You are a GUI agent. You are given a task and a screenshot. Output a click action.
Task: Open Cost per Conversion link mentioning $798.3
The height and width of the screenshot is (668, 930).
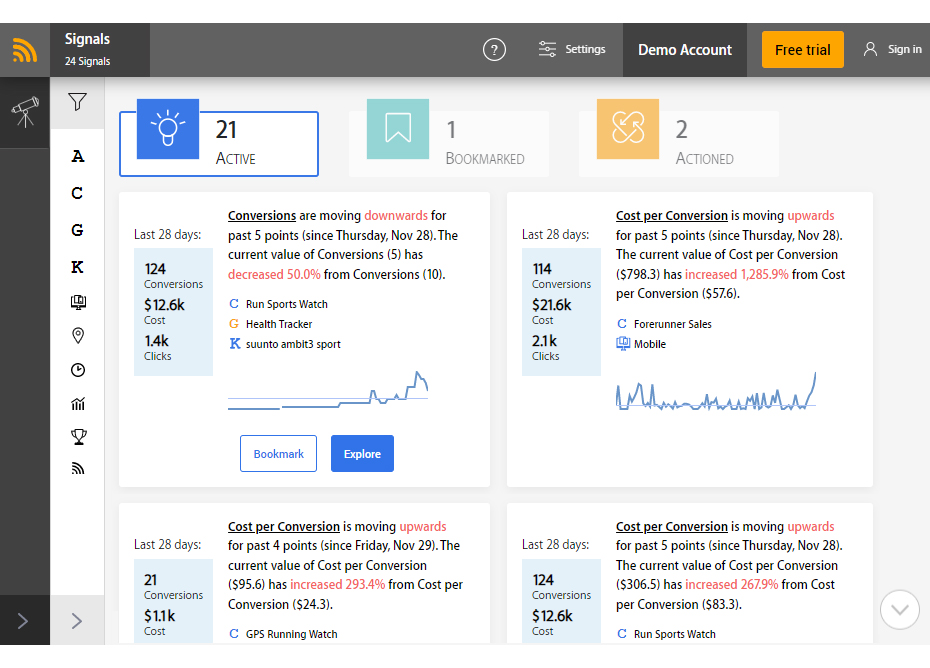(x=671, y=215)
